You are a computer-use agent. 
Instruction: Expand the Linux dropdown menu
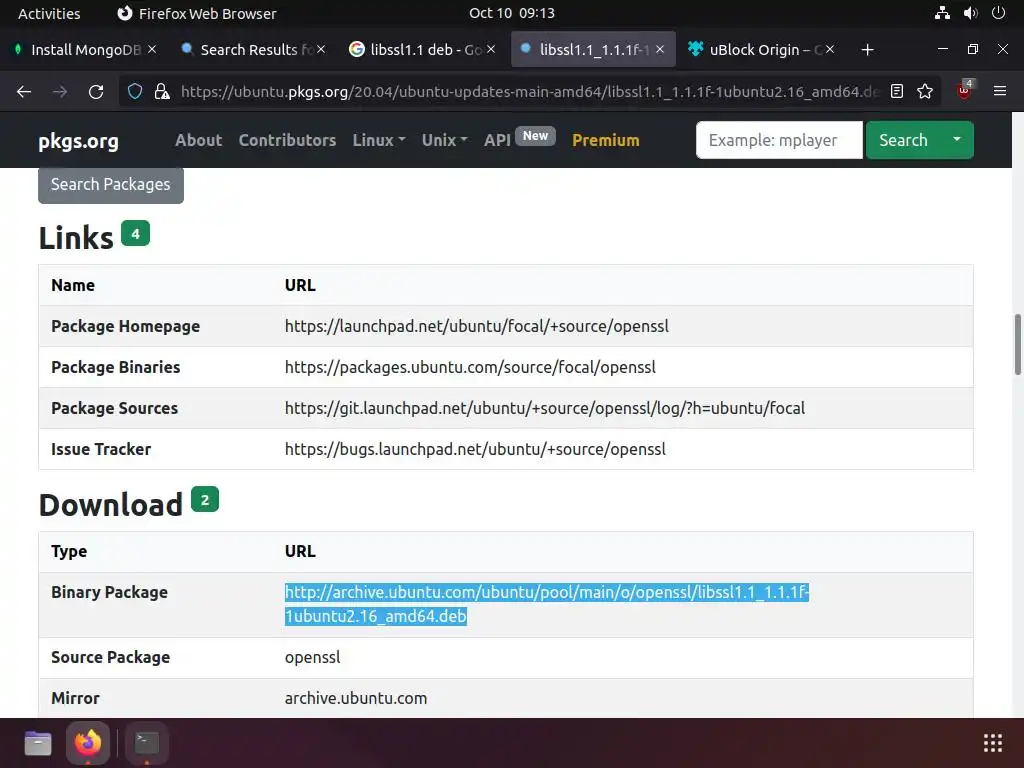379,140
